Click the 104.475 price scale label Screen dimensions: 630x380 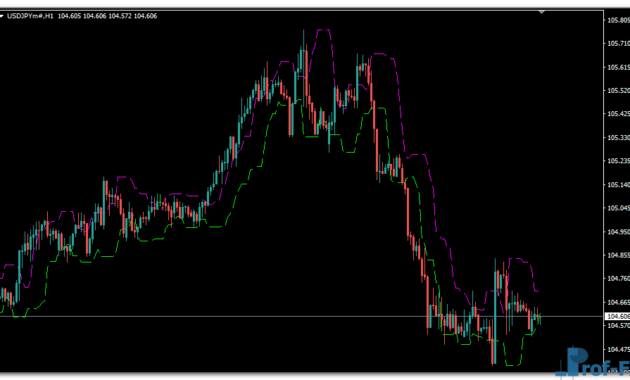click(618, 349)
